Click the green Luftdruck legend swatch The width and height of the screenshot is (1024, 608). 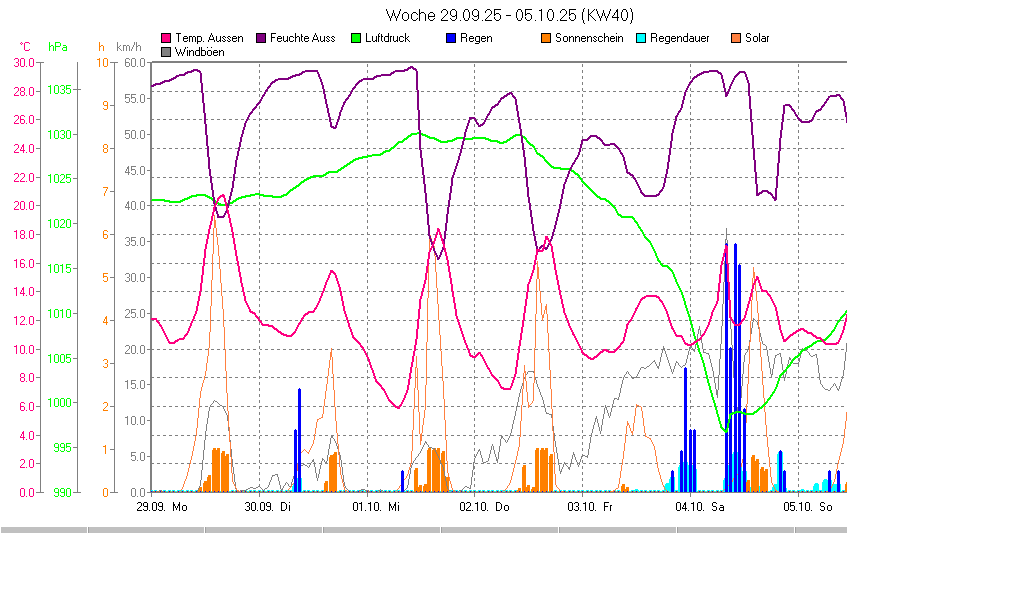click(353, 38)
